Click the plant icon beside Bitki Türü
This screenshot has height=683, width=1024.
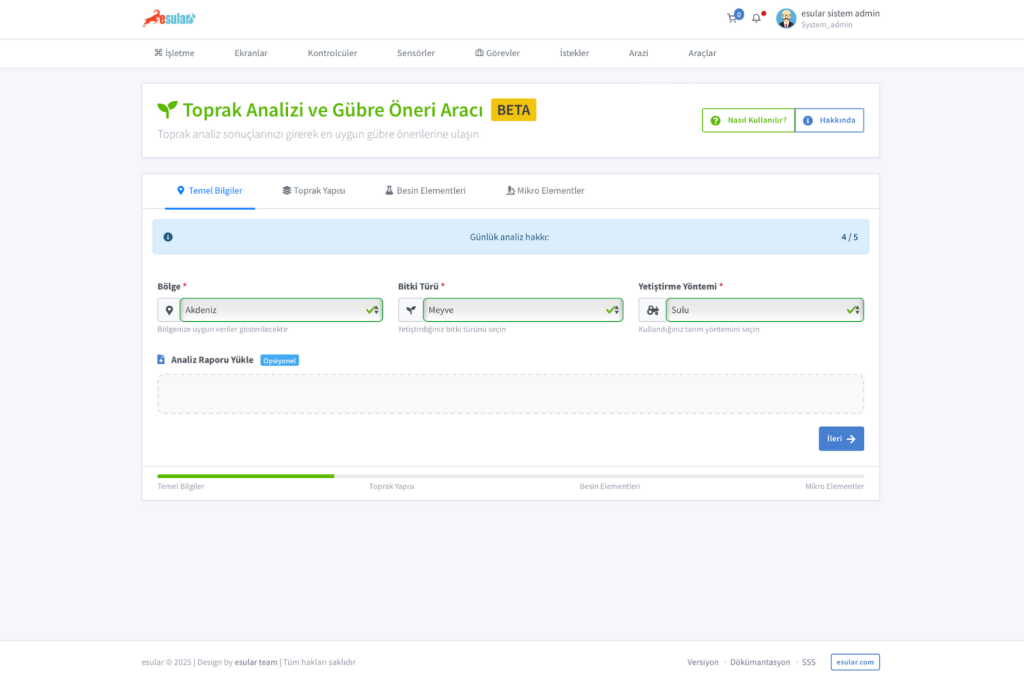tap(410, 310)
